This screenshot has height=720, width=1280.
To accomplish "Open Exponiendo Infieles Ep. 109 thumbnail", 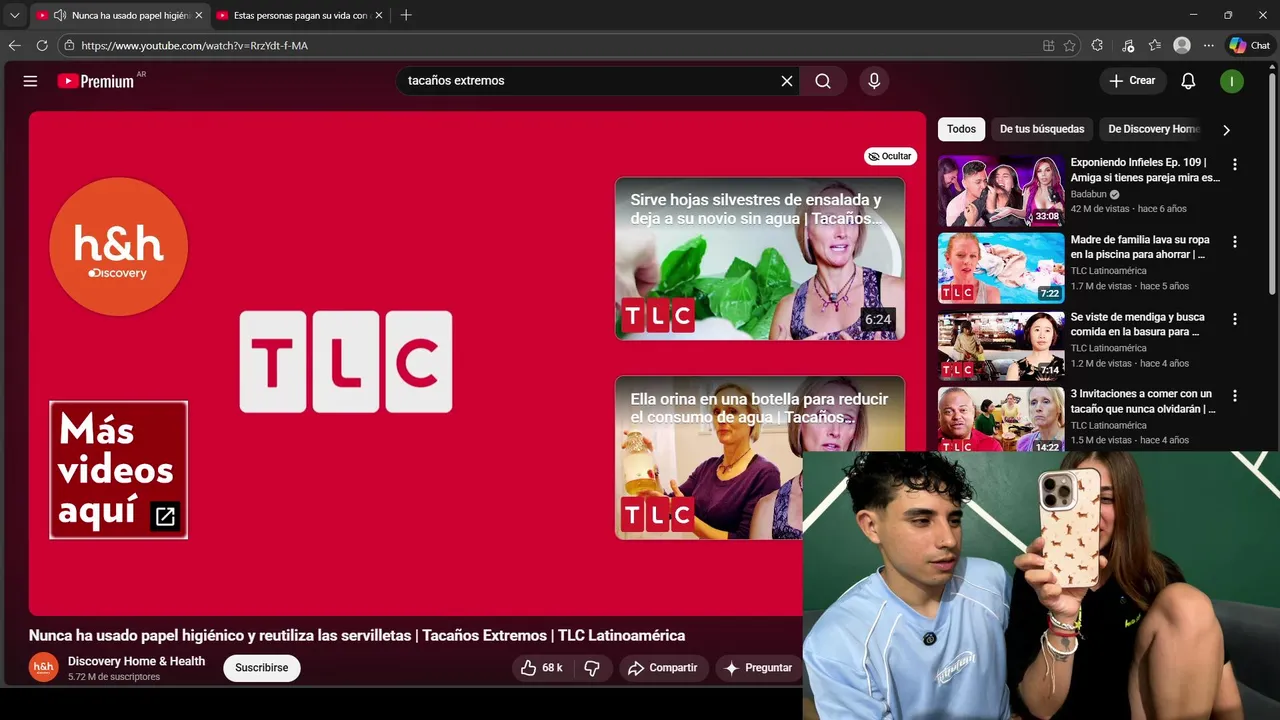I will click(1001, 191).
